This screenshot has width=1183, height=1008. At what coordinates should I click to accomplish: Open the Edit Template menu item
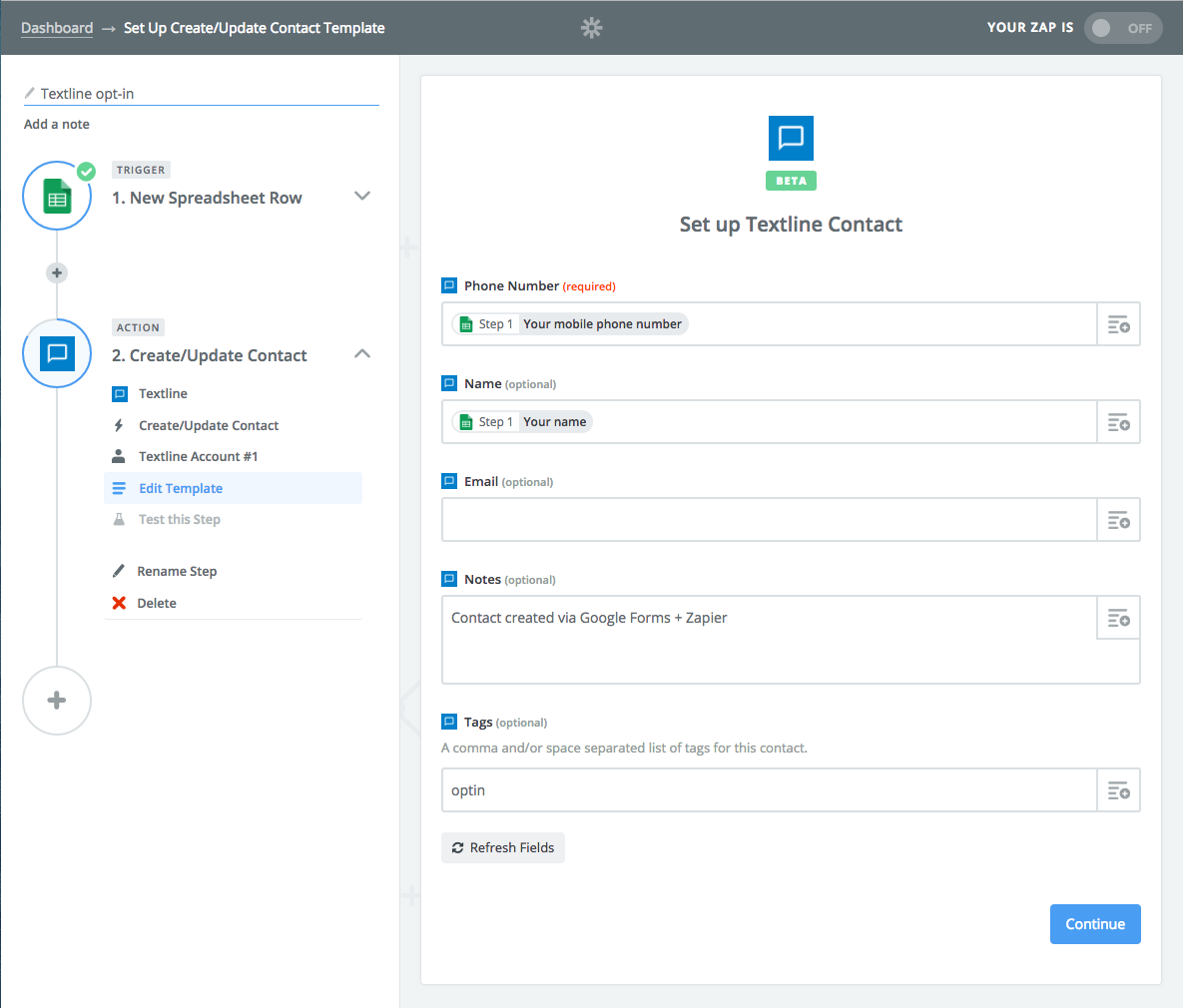(234, 488)
